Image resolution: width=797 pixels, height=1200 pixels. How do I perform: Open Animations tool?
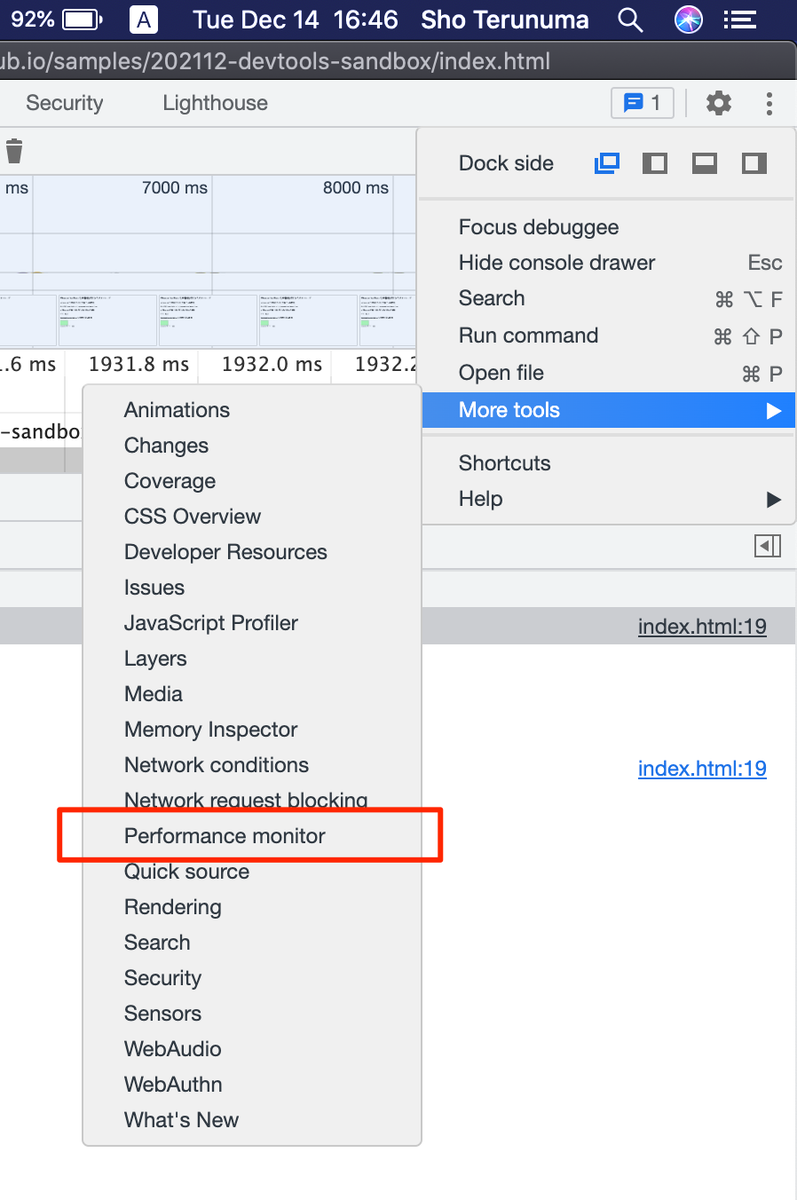(252, 410)
